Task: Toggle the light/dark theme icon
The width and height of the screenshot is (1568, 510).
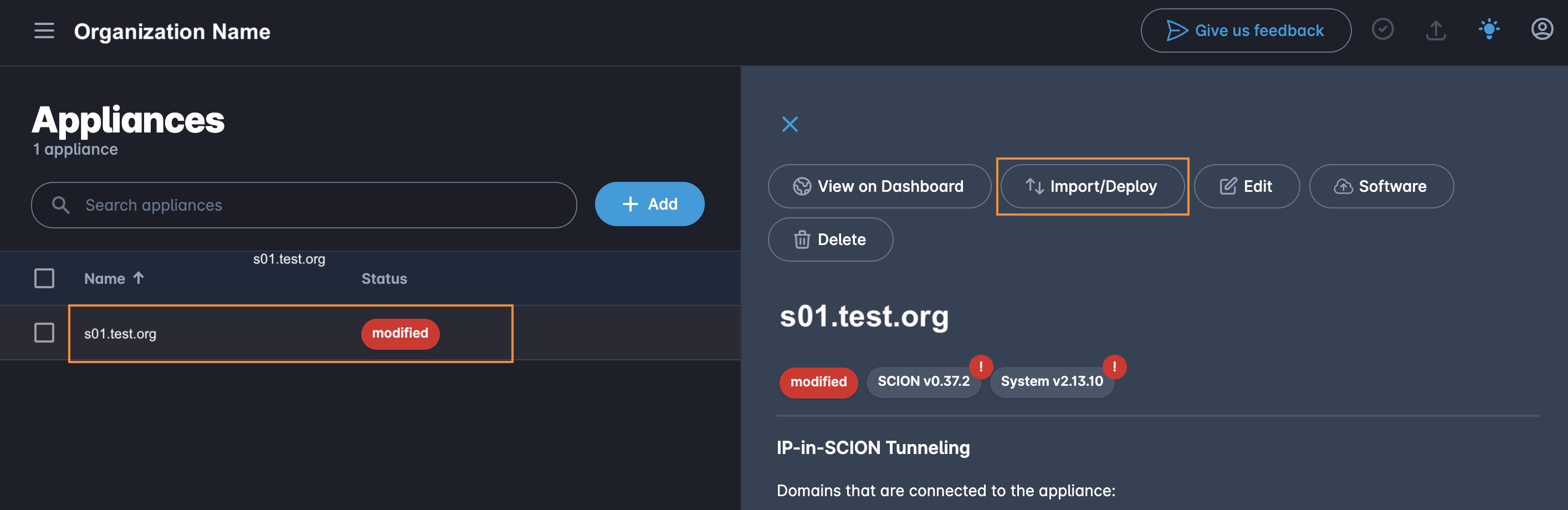Action: (1488, 29)
